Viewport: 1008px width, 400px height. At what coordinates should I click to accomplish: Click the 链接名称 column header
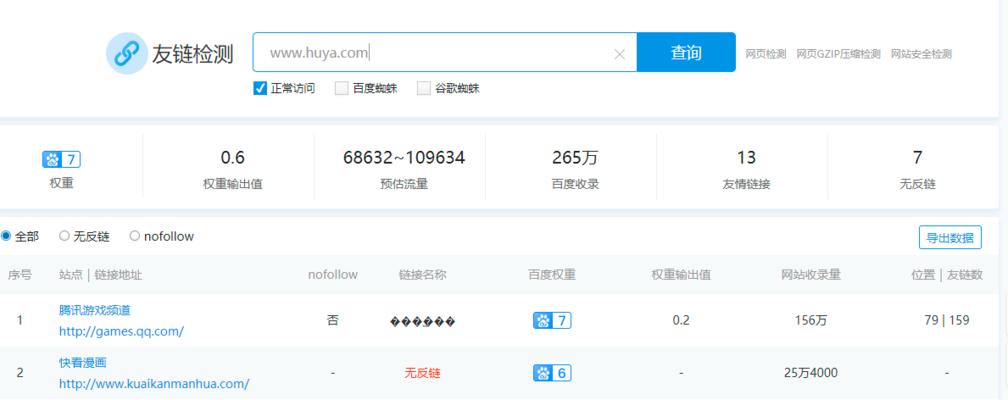tap(422, 275)
